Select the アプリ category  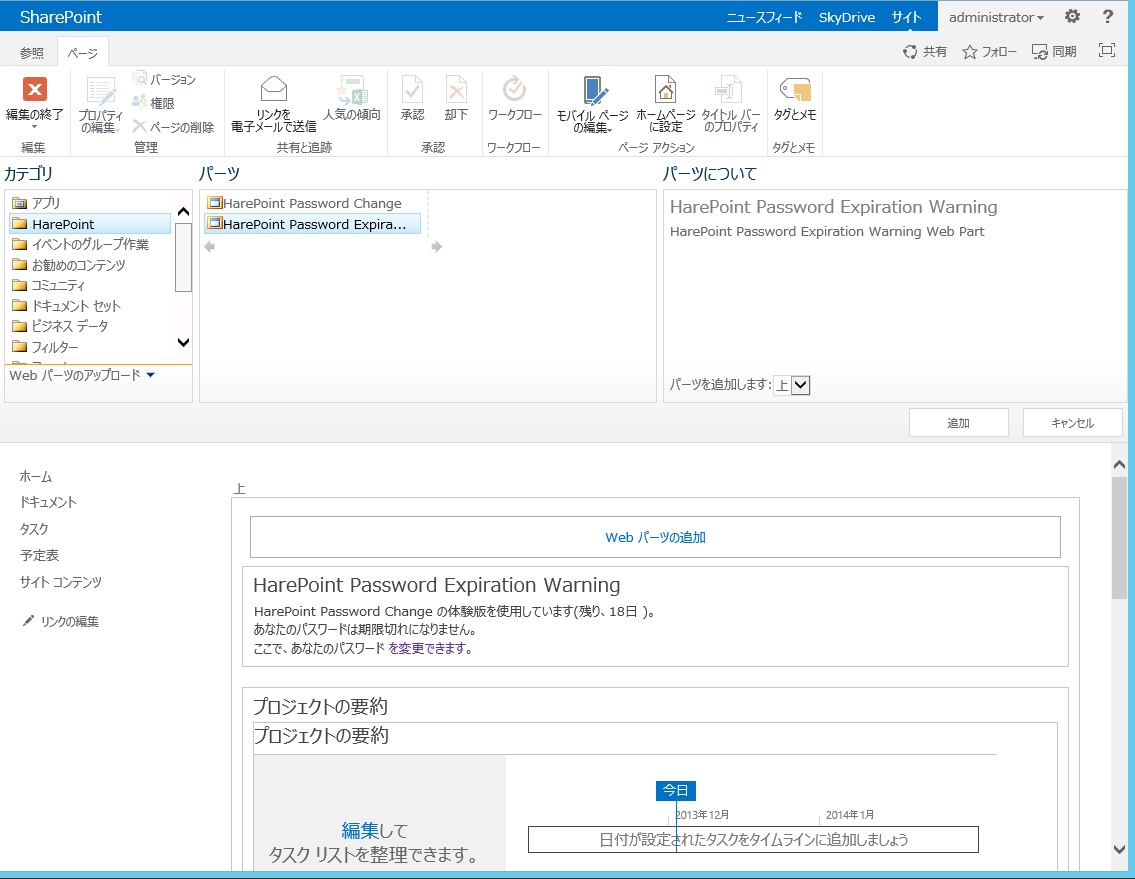click(90, 203)
